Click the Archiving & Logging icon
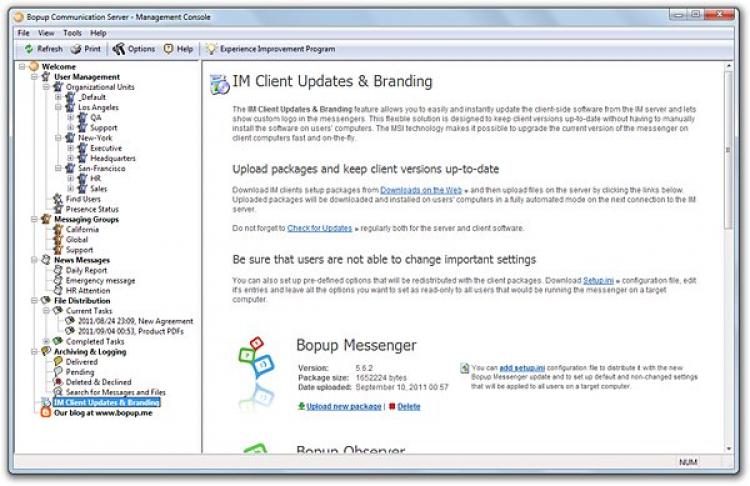This screenshot has height=486, width=750. click(x=46, y=351)
